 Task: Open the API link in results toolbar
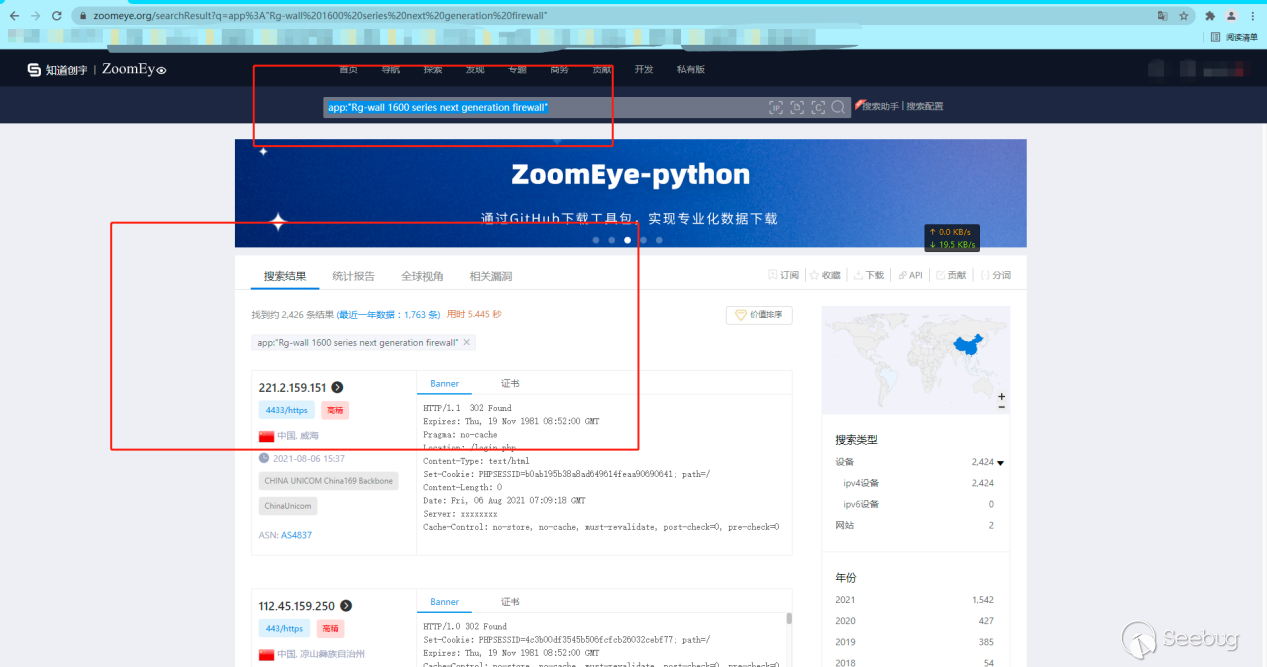pos(910,275)
